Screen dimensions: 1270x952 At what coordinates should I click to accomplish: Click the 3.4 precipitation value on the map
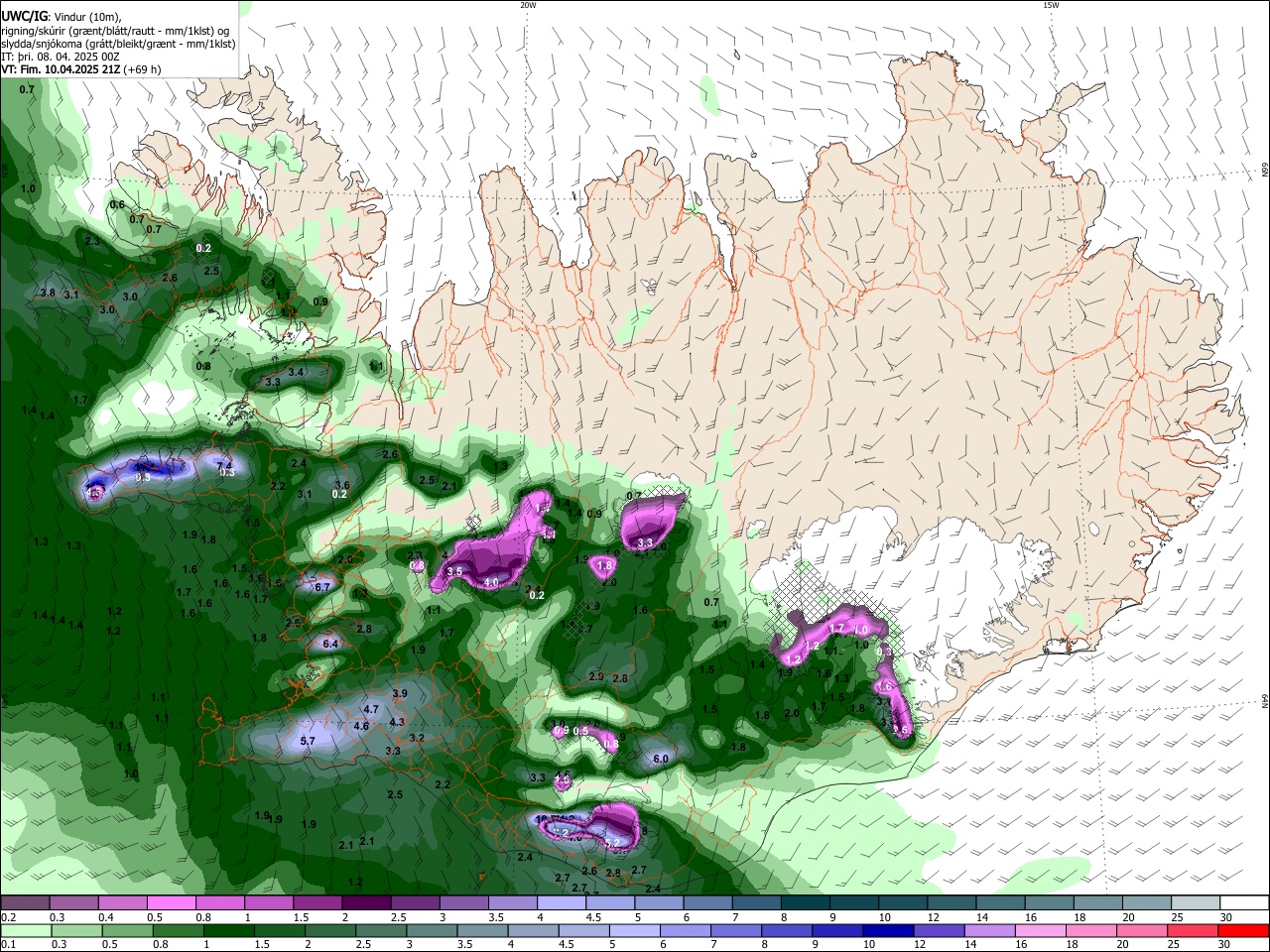[x=296, y=372]
